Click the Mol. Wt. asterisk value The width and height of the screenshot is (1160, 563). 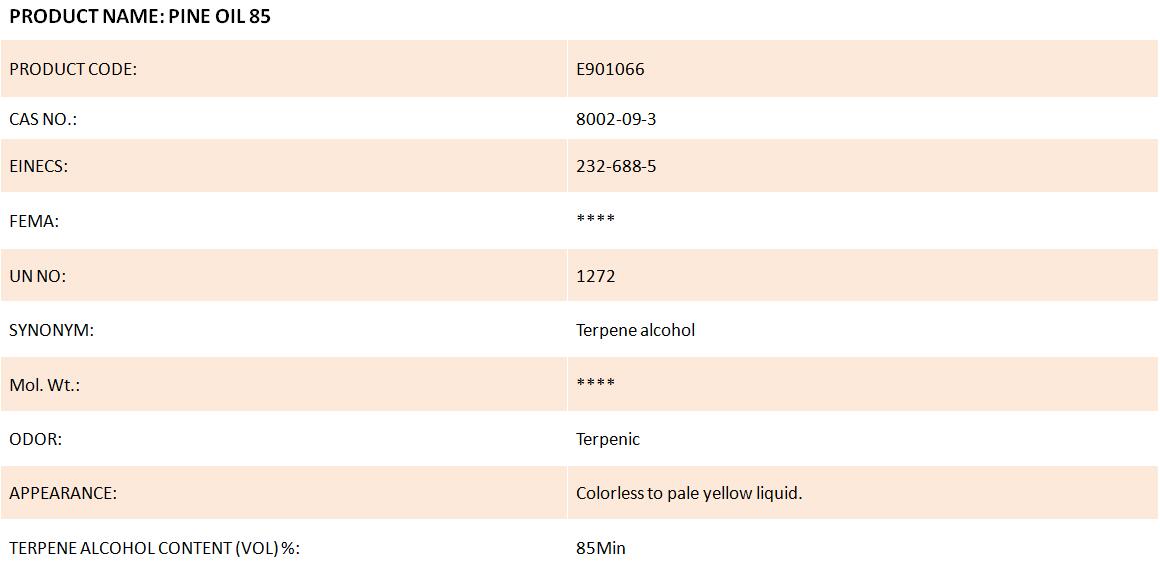pyautogui.click(x=596, y=382)
